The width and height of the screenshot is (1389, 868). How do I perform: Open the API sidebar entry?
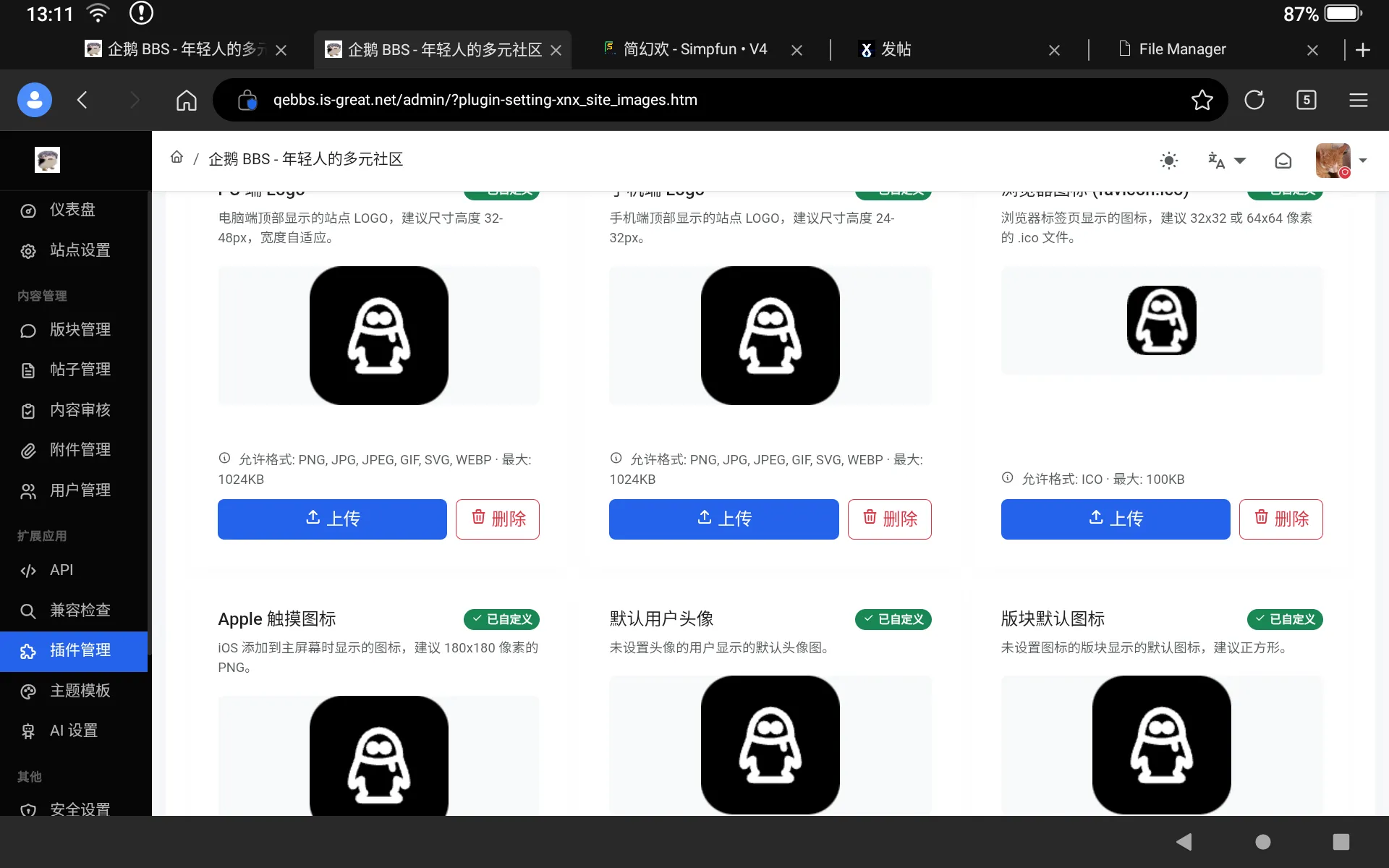pyautogui.click(x=74, y=570)
